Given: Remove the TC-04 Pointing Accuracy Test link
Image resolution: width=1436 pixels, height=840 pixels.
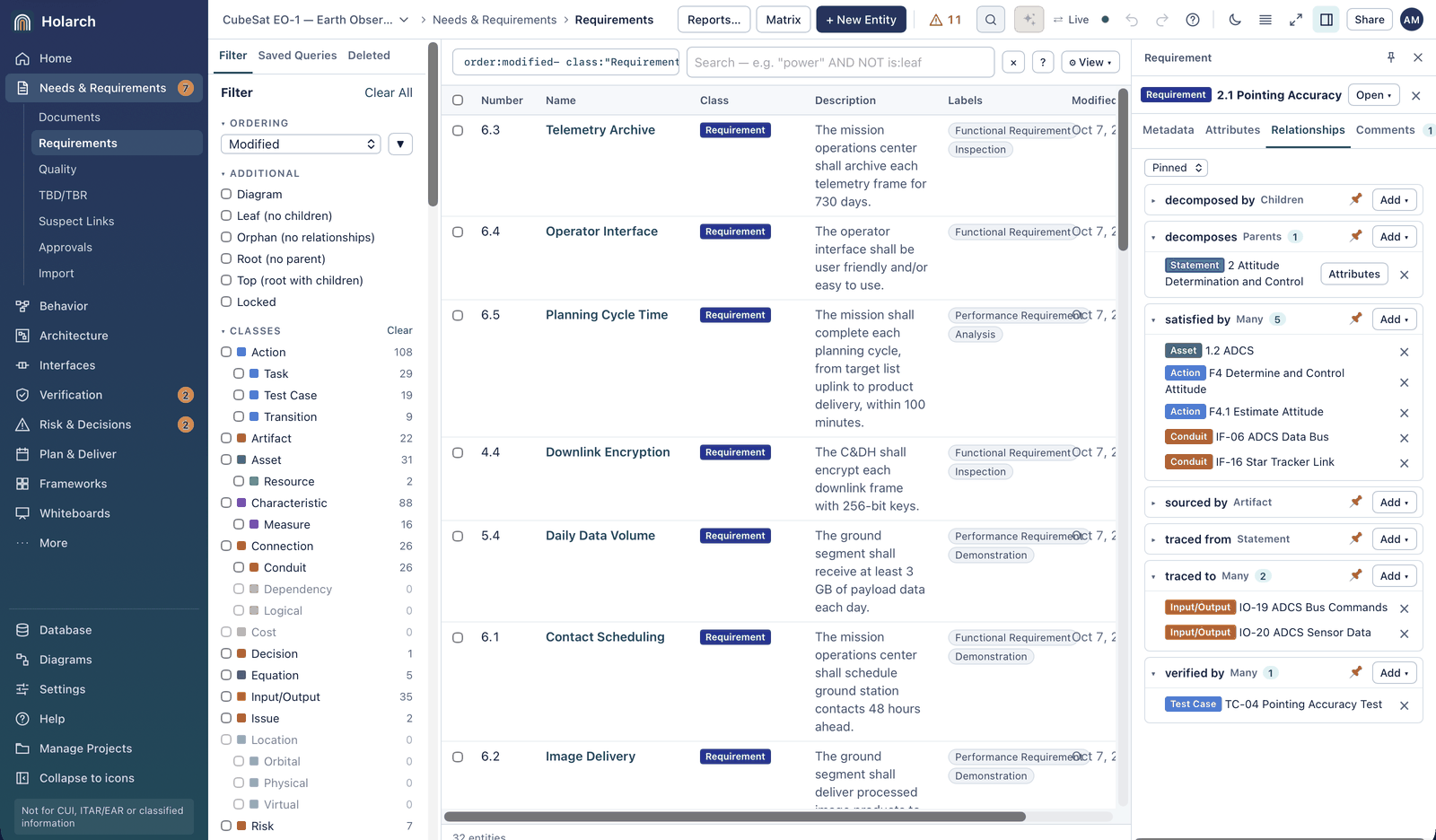Looking at the screenshot, I should coord(1405,705).
